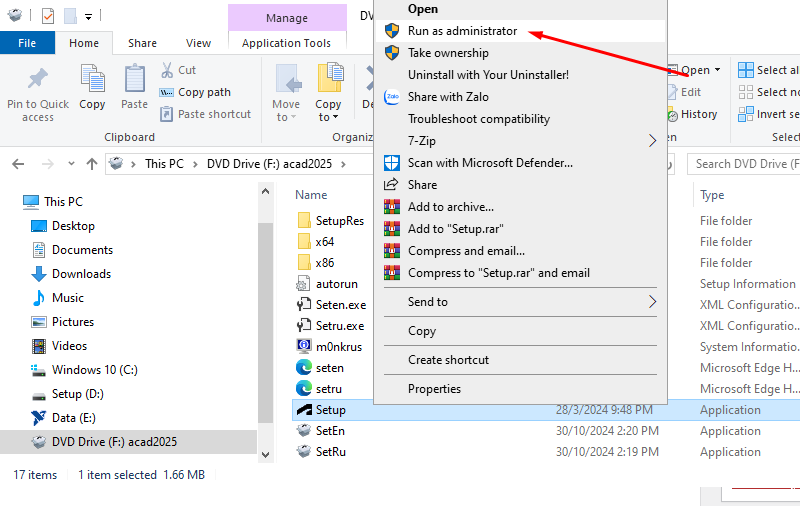Screen dimensions: 800x506
Task: Click the Paste icon in ribbon
Action: (x=134, y=80)
